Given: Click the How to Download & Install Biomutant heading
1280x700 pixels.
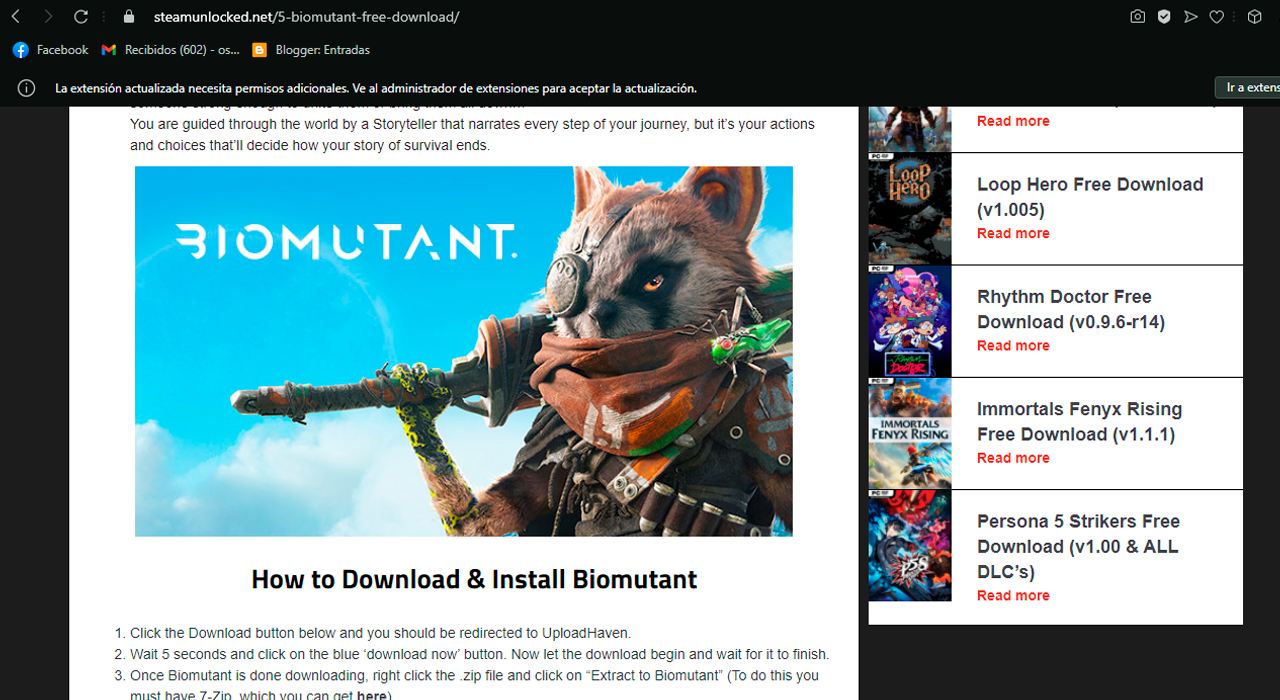Looking at the screenshot, I should pyautogui.click(x=474, y=579).
